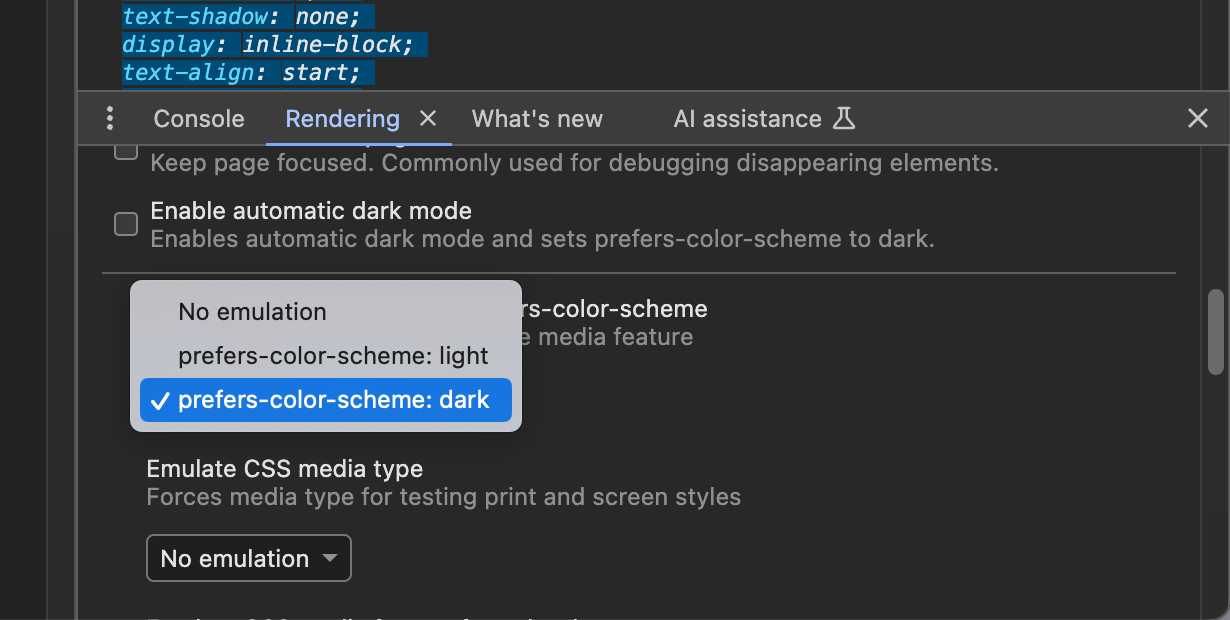Close the DevTools drawer panel

coord(1197,119)
